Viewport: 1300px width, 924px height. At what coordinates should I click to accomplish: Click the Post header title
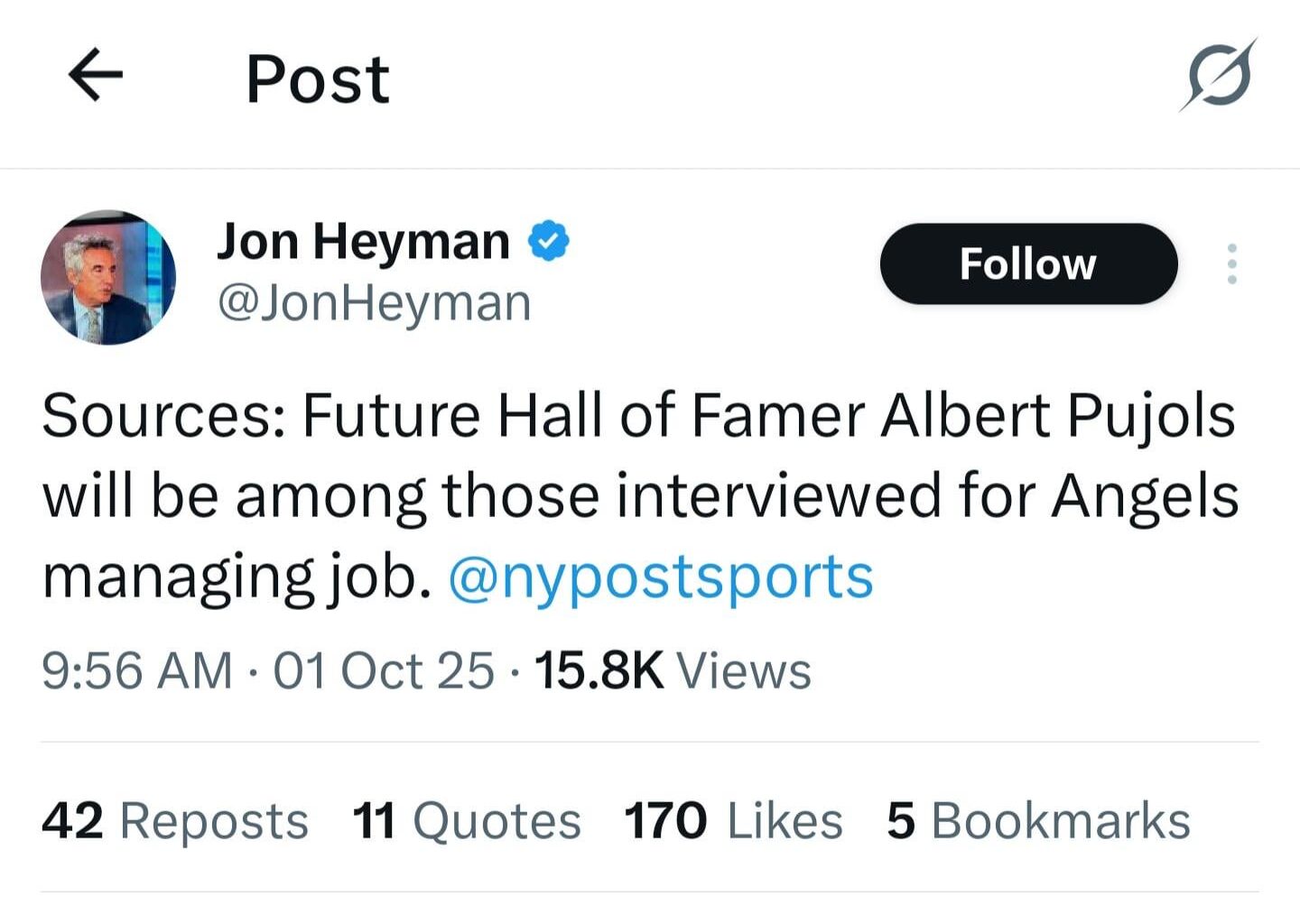[x=317, y=77]
